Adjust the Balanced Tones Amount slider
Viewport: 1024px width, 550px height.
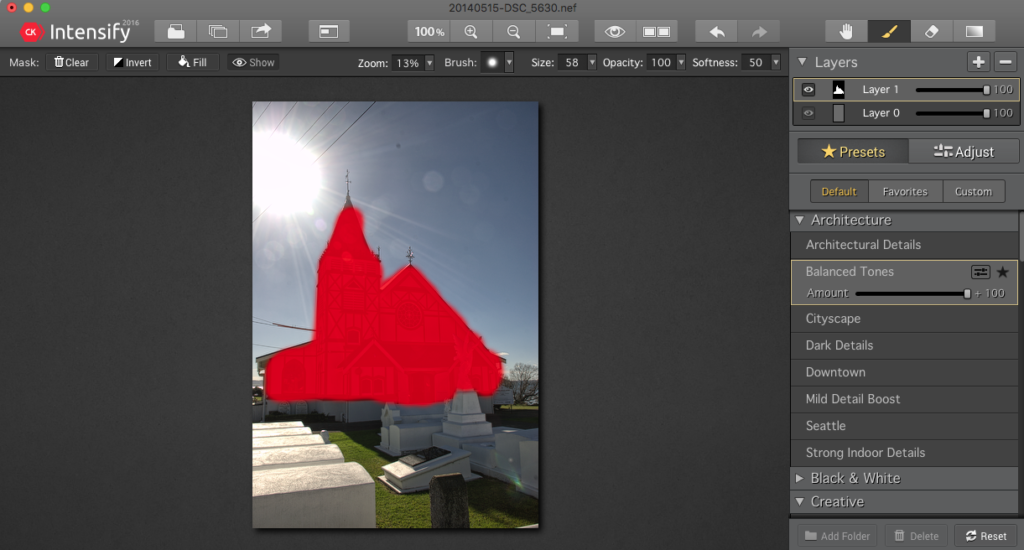(912, 293)
